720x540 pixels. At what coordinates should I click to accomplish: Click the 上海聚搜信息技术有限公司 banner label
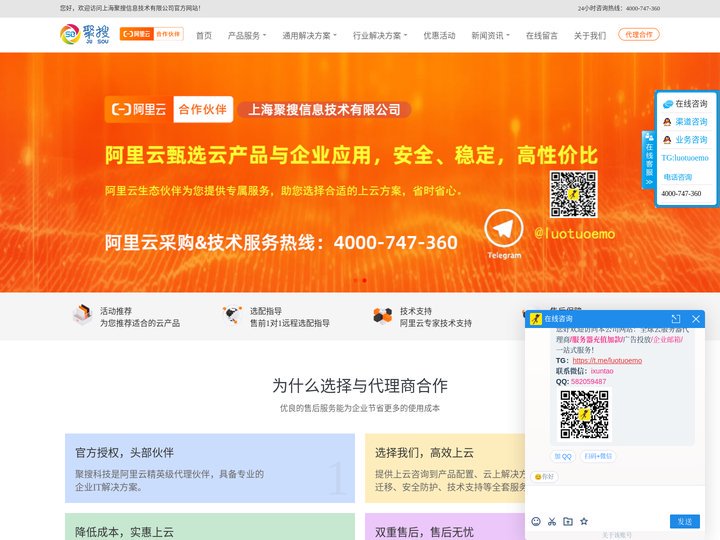[324, 110]
